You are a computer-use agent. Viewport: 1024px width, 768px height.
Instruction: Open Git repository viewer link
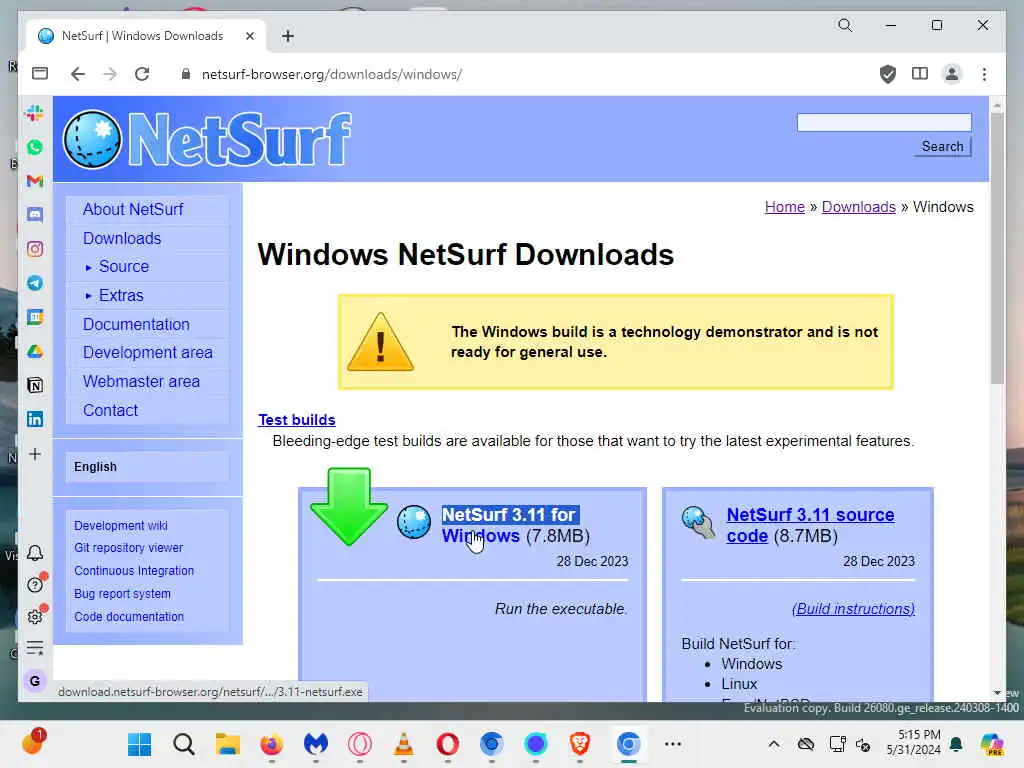coord(128,547)
